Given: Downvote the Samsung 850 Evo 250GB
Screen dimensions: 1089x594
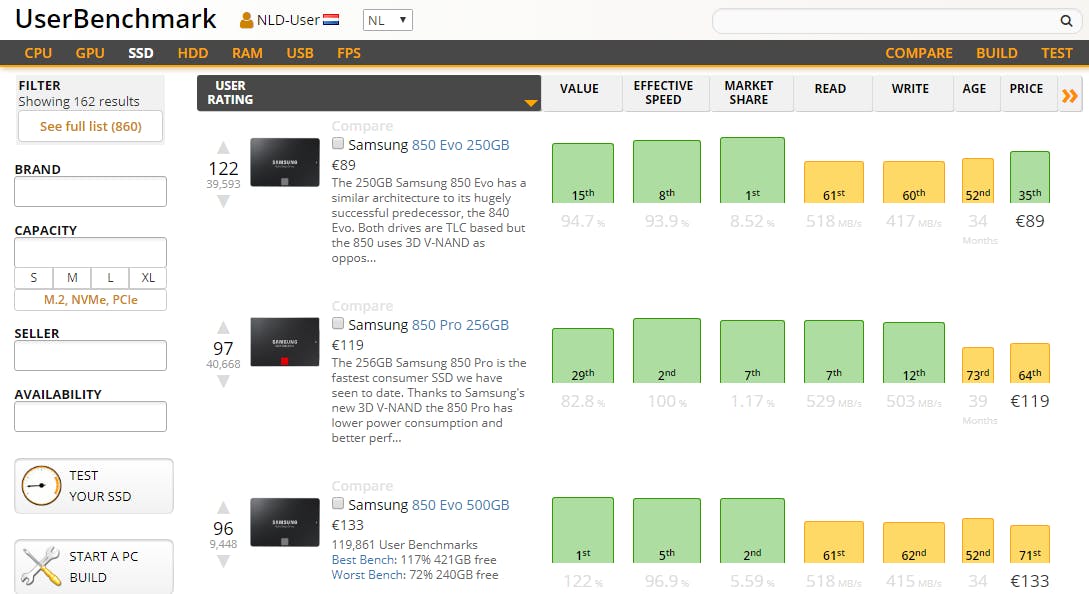Looking at the screenshot, I should point(223,201).
